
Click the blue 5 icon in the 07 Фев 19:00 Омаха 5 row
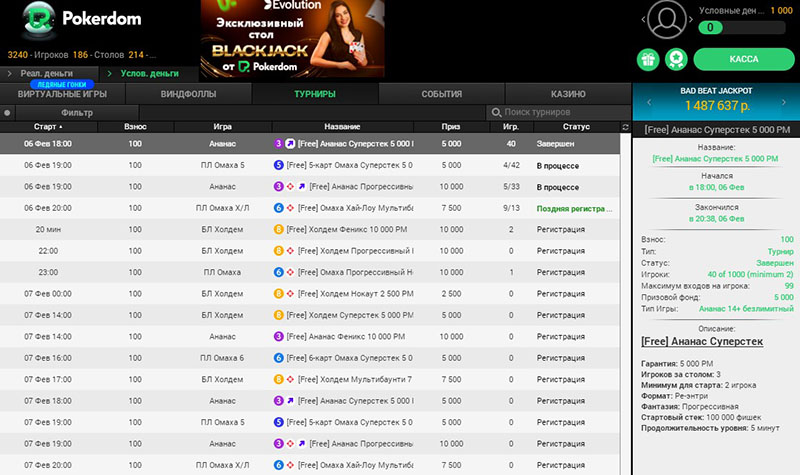point(279,422)
